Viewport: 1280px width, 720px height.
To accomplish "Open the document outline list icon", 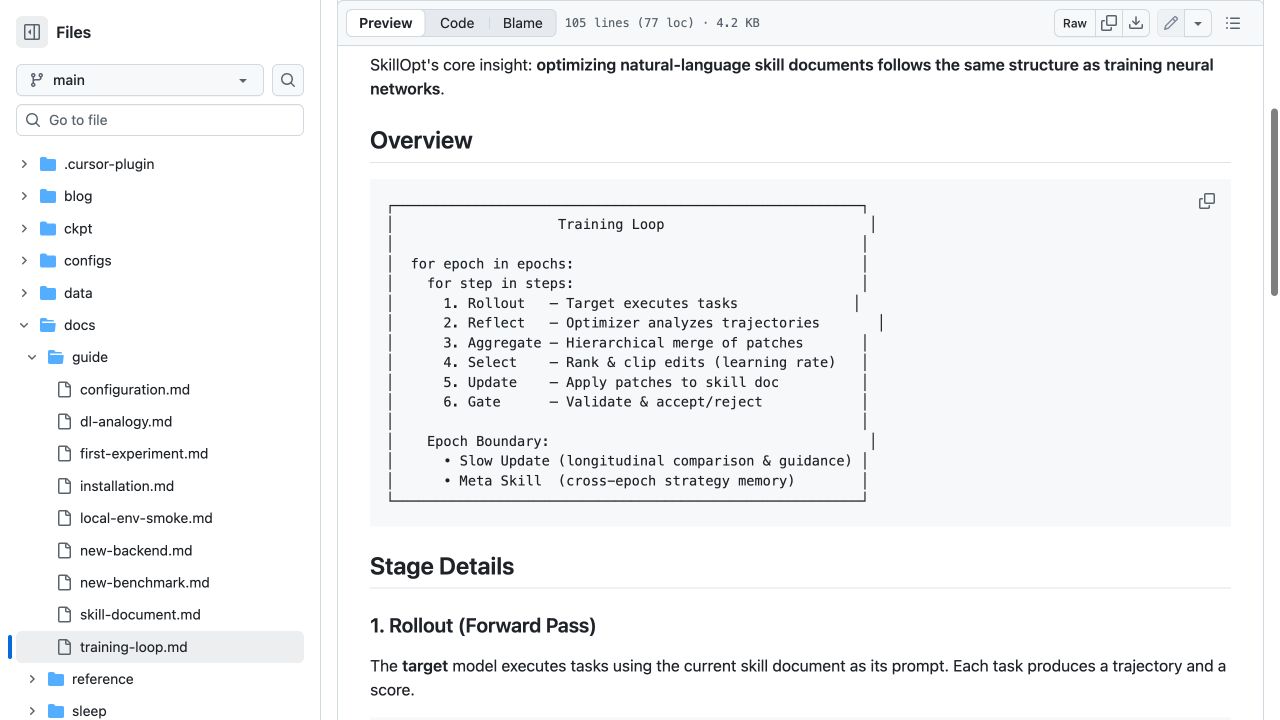I will (x=1233, y=23).
